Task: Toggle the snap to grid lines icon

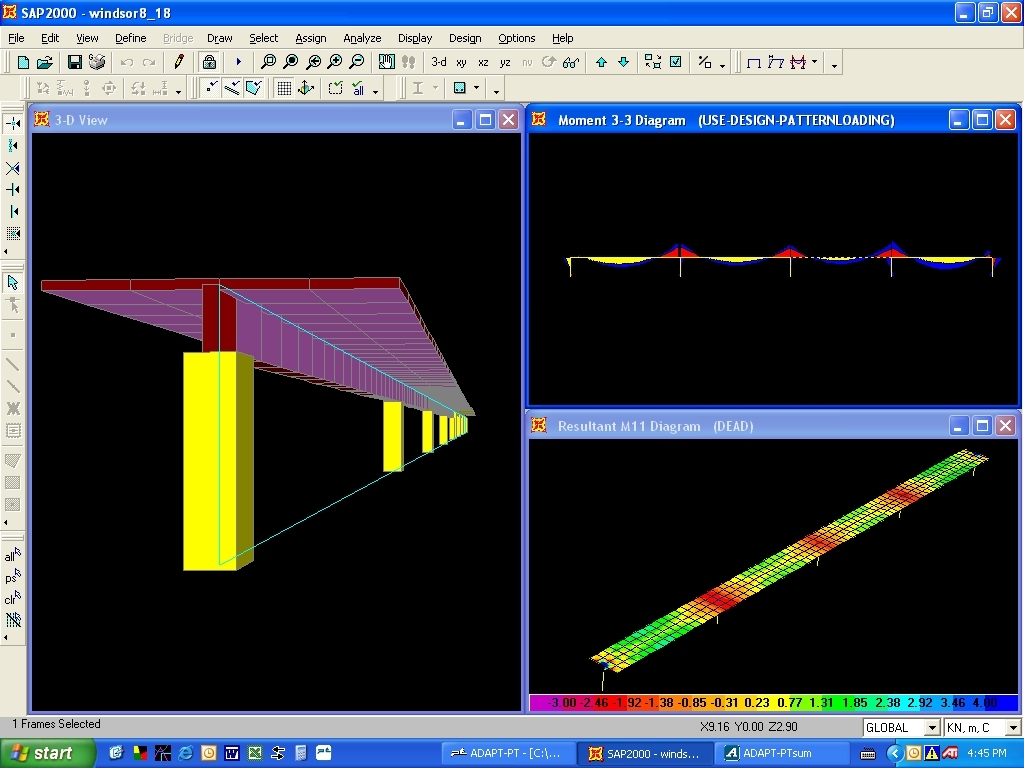Action: (284, 88)
